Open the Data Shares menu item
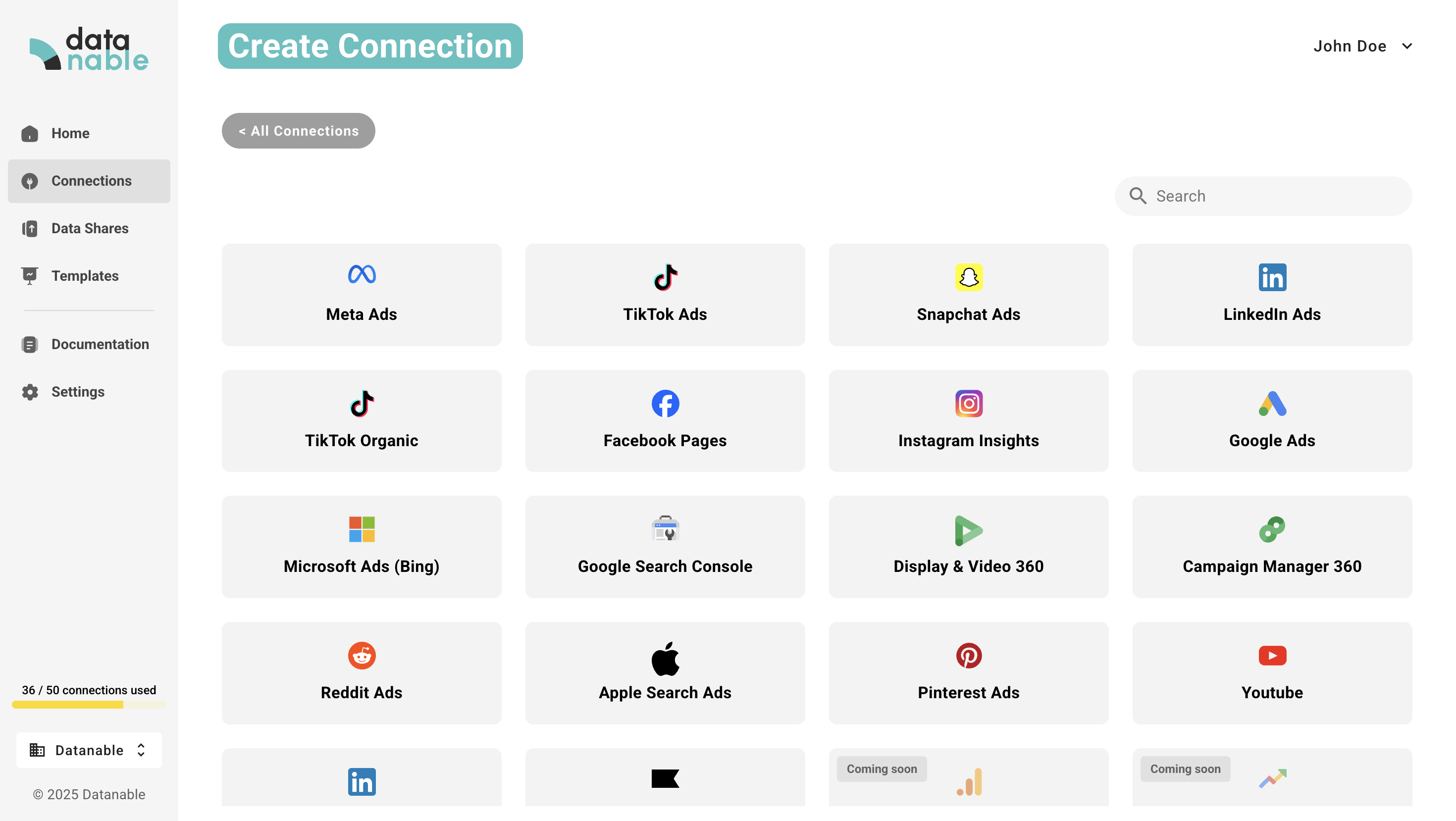The image size is (1456, 821). pyautogui.click(x=89, y=228)
